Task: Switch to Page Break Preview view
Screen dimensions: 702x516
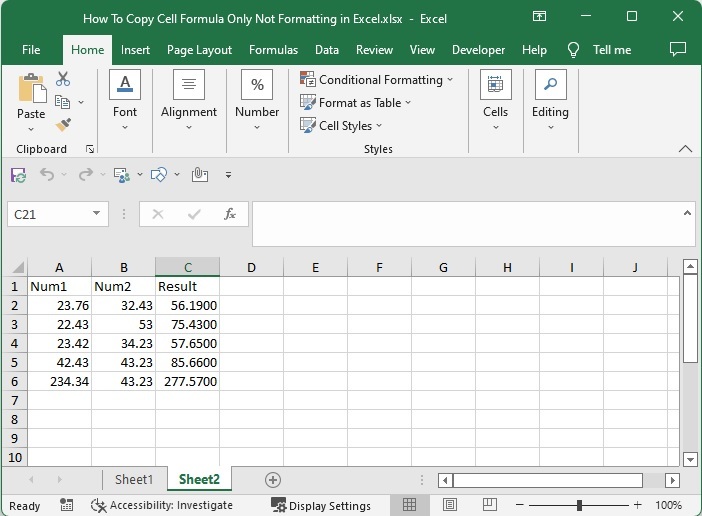Action: pos(491,505)
